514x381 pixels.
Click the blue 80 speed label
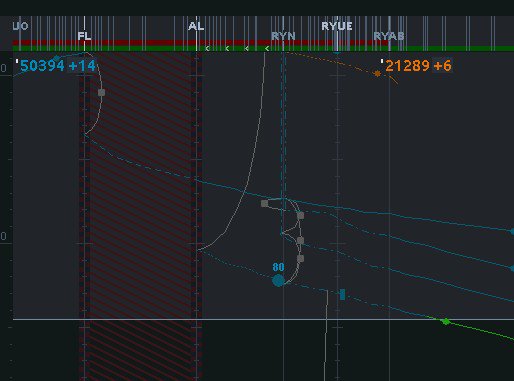point(278,267)
